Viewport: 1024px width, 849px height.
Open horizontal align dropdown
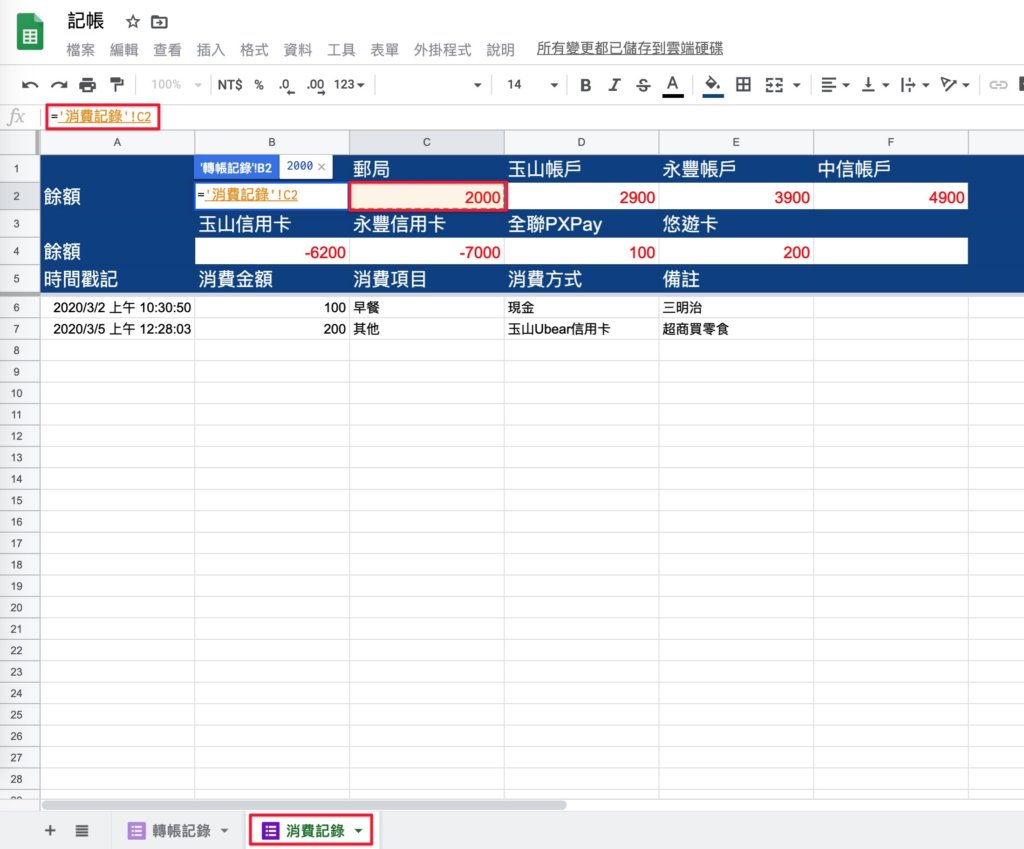(835, 85)
